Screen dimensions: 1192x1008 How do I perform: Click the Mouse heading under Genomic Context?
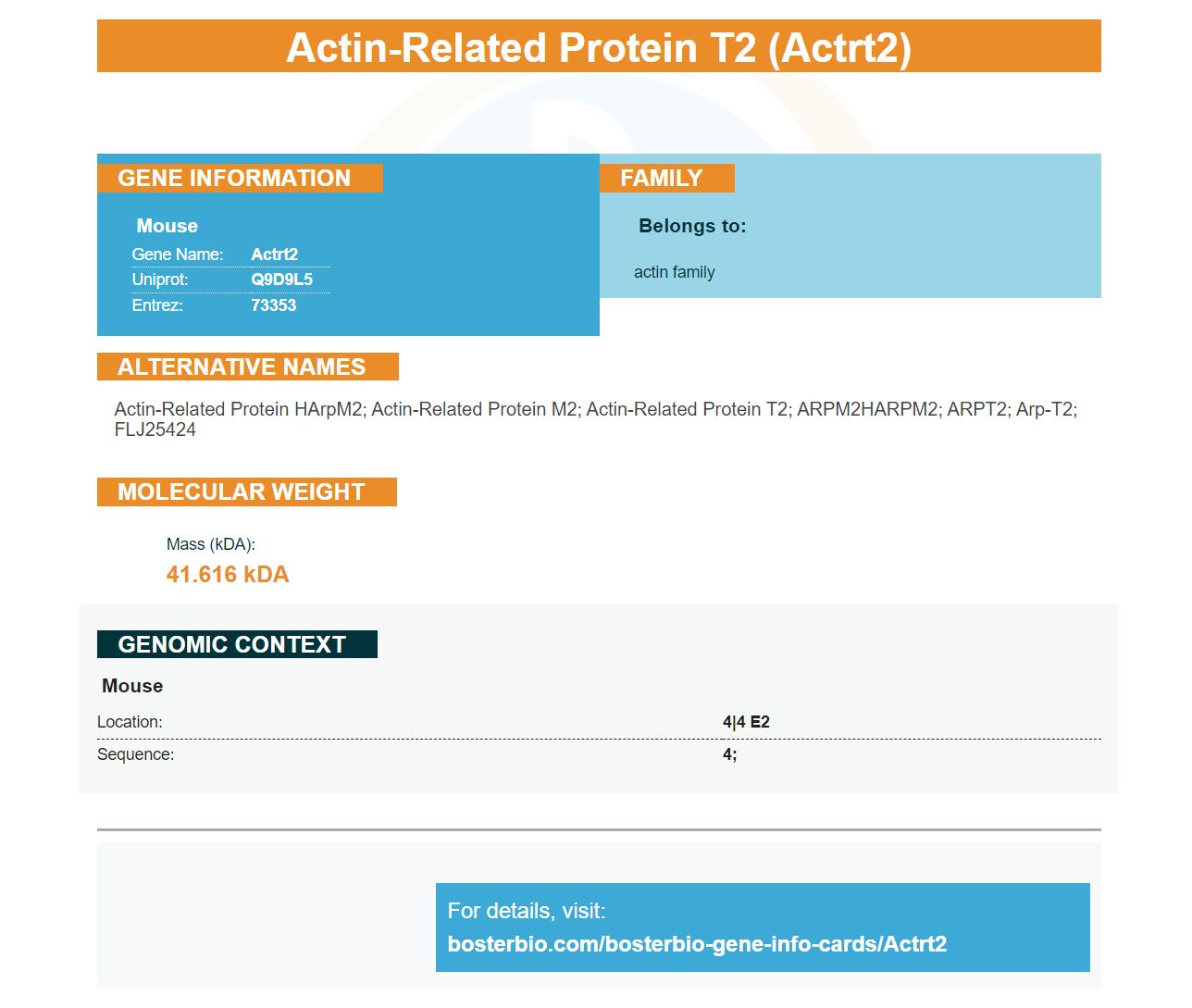coord(132,686)
